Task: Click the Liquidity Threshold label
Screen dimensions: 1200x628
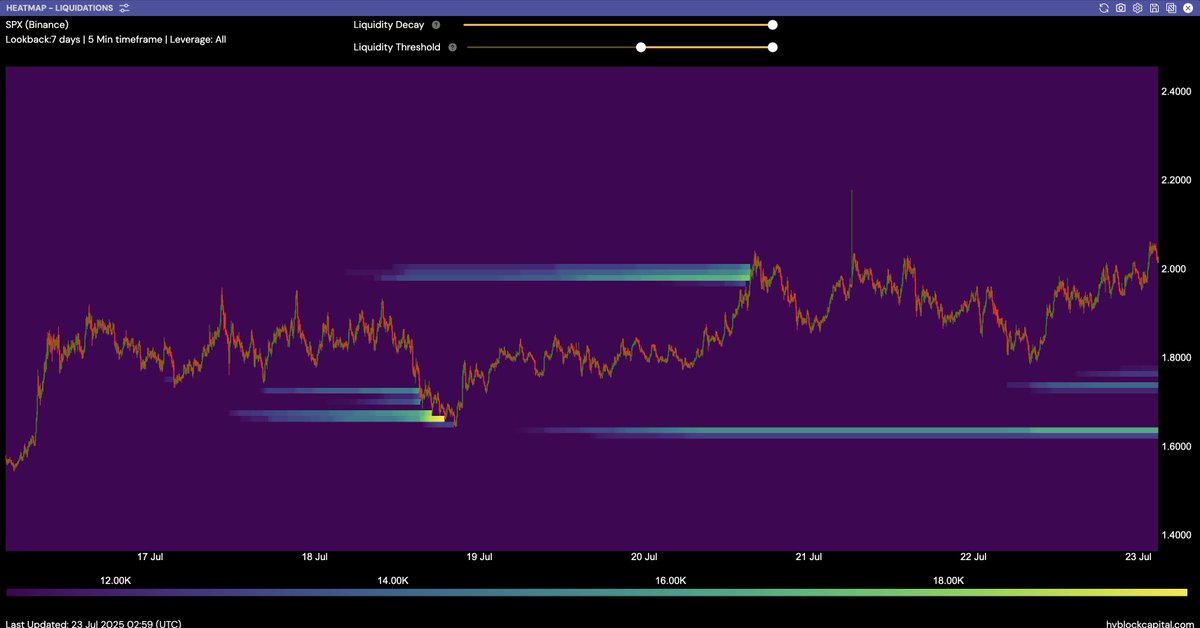Action: click(x=397, y=47)
